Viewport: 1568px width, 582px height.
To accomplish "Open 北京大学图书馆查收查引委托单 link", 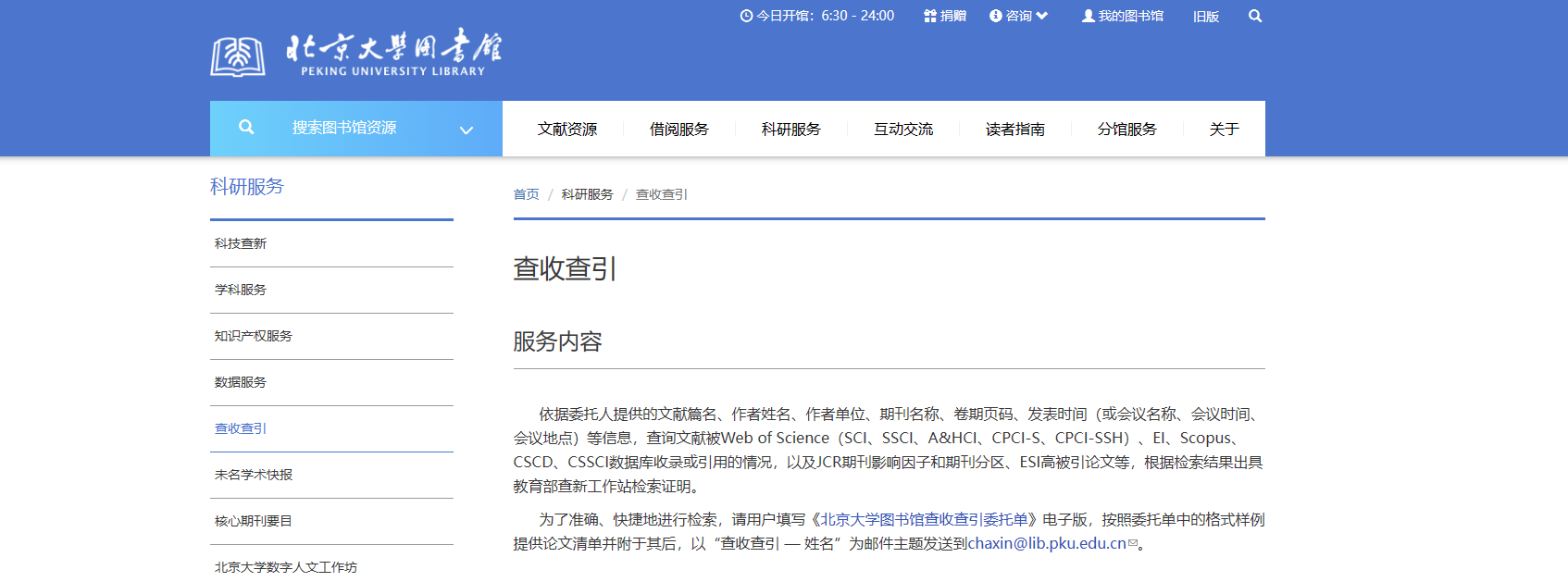I will (925, 520).
